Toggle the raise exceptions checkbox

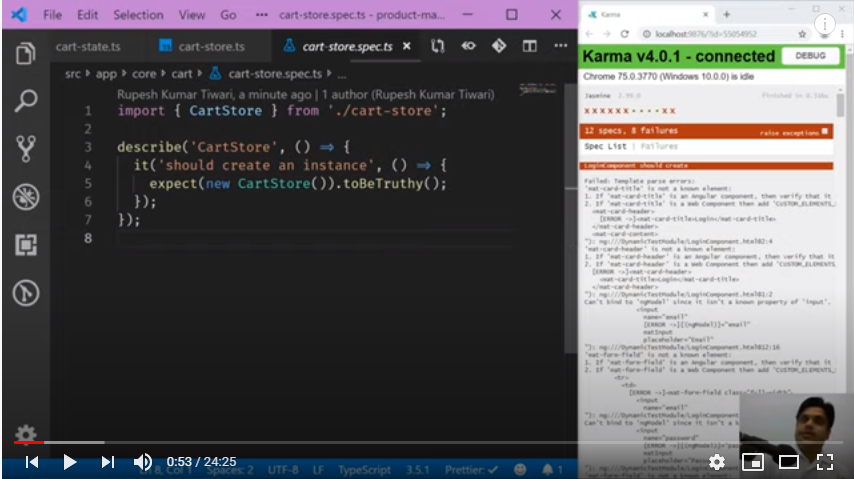pyautogui.click(x=825, y=131)
